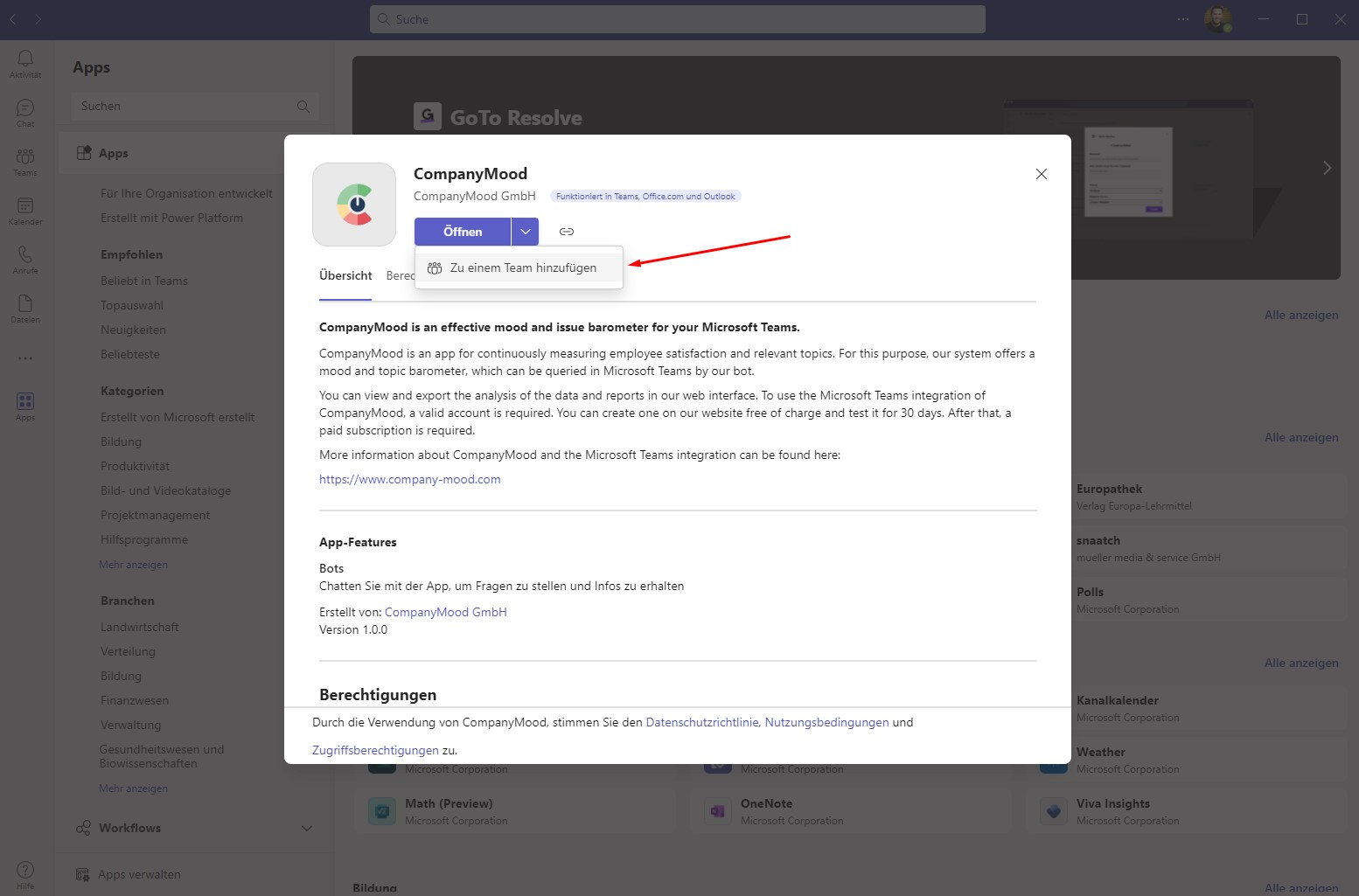This screenshot has width=1359, height=896.
Task: Click the Öffnen button
Action: click(x=463, y=232)
